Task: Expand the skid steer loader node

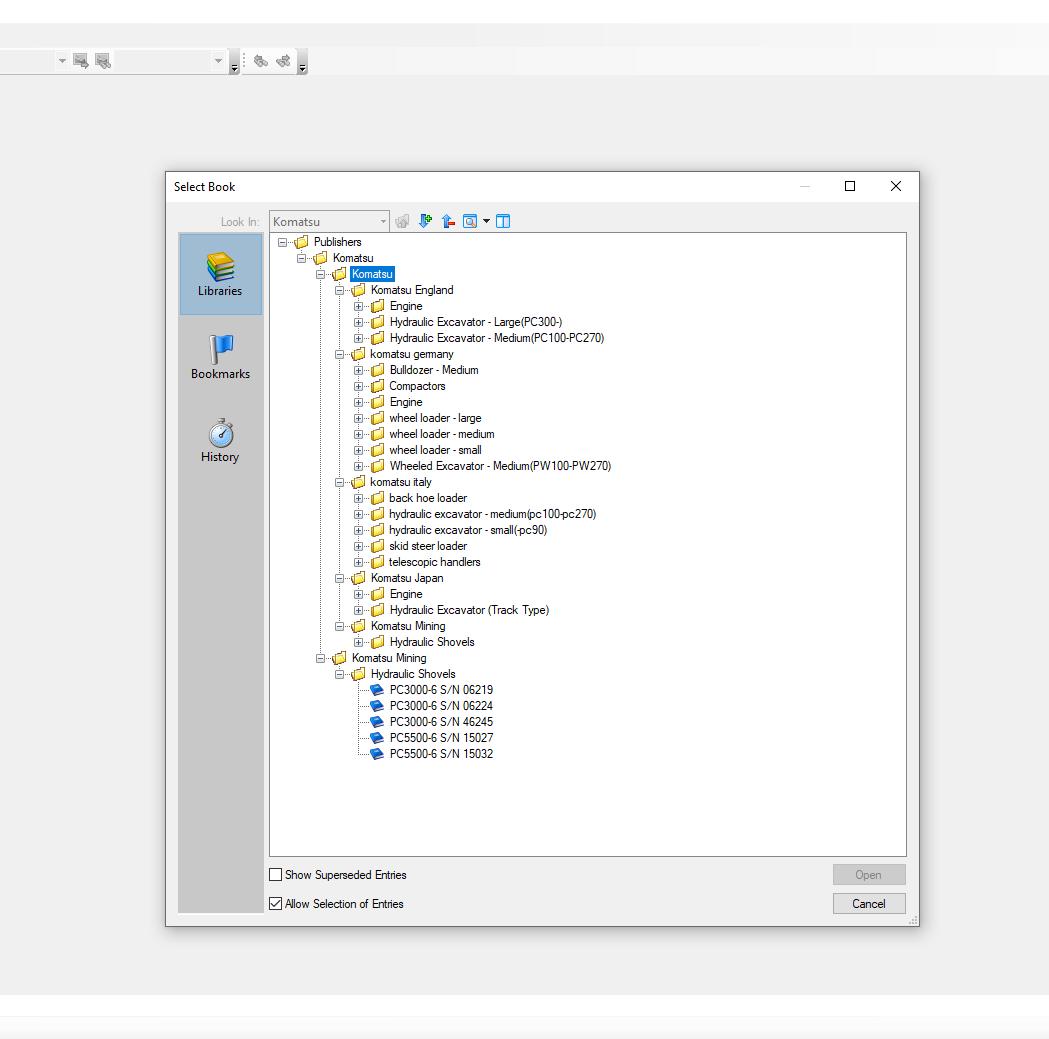Action: click(x=359, y=547)
